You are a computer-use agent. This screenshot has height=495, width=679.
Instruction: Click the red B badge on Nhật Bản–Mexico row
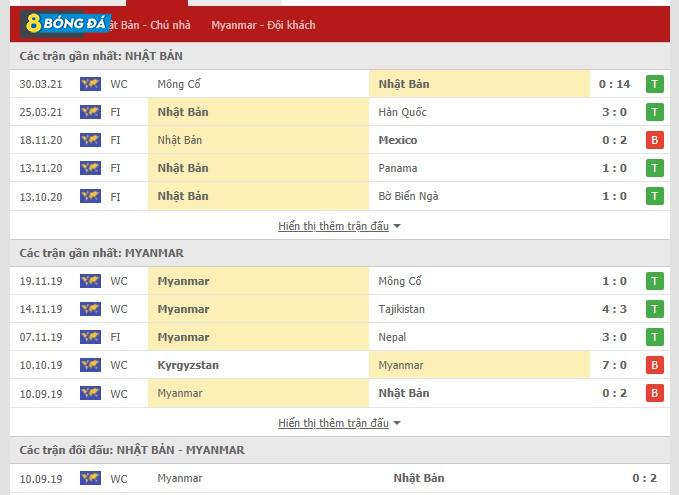coord(654,140)
